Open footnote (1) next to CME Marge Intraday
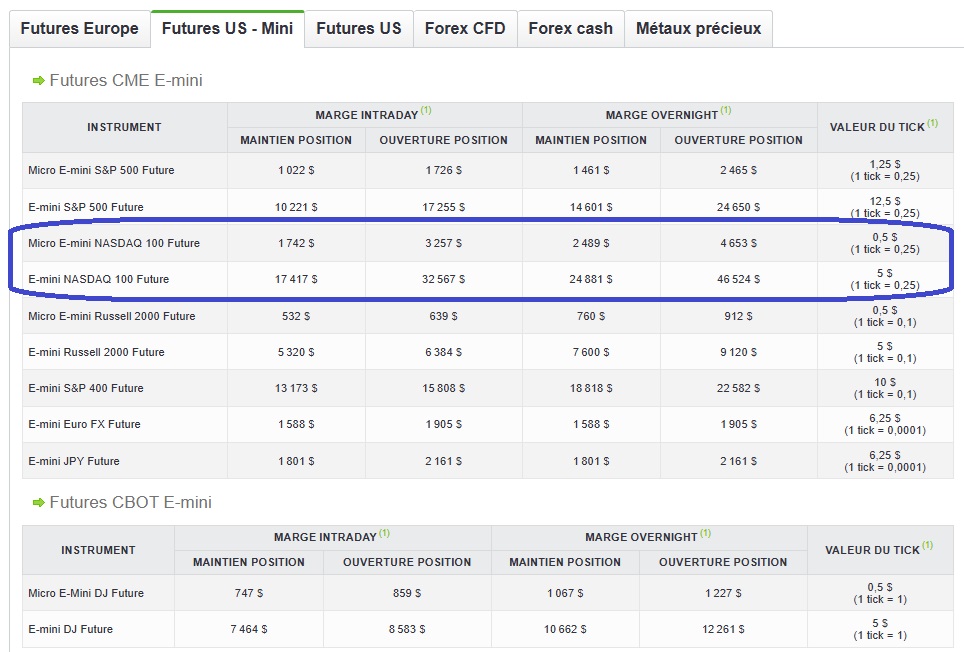Viewport: 964px width, 652px height. coord(426,111)
